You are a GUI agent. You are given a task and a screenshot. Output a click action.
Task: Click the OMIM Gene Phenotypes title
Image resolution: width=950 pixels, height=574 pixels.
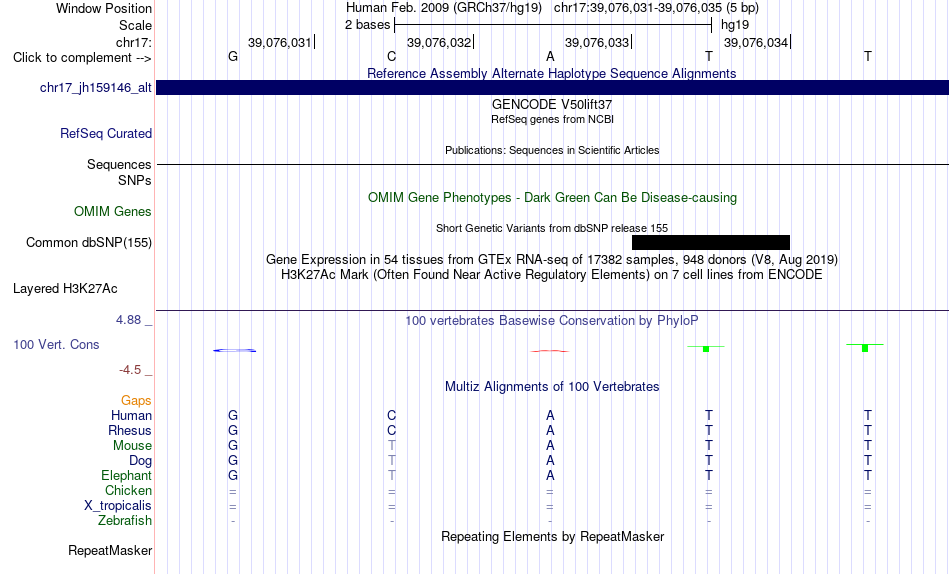pos(553,198)
